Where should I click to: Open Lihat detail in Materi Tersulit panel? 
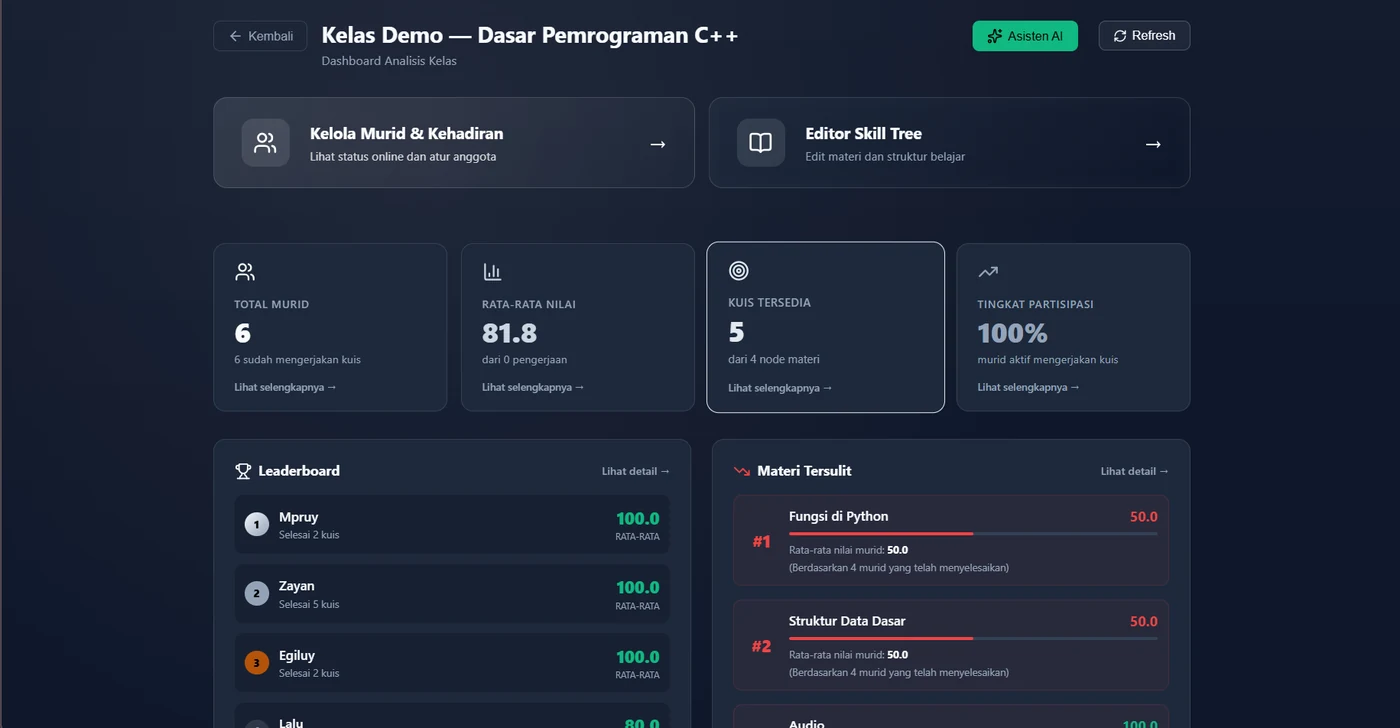coord(1135,471)
